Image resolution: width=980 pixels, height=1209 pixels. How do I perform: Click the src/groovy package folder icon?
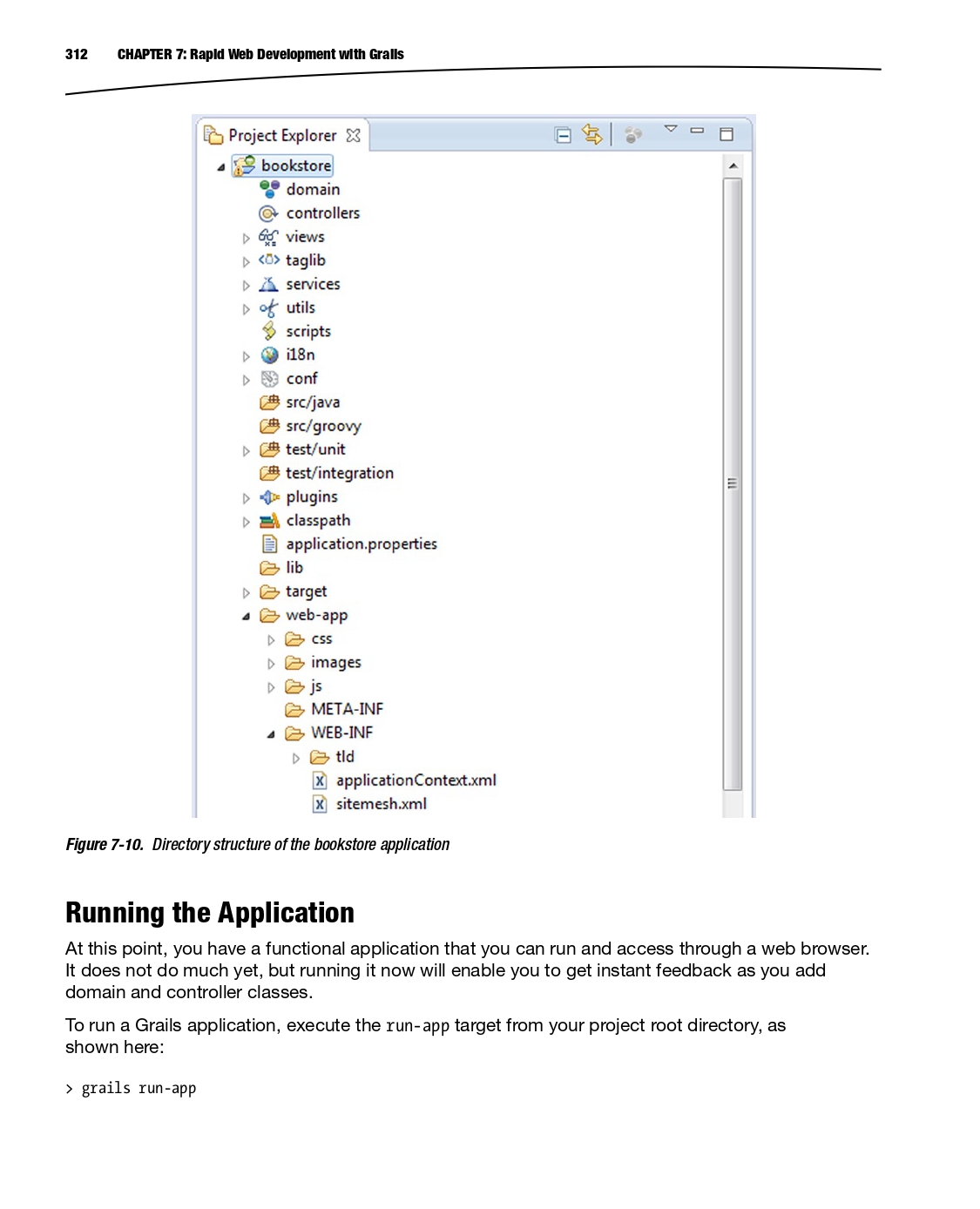click(269, 426)
